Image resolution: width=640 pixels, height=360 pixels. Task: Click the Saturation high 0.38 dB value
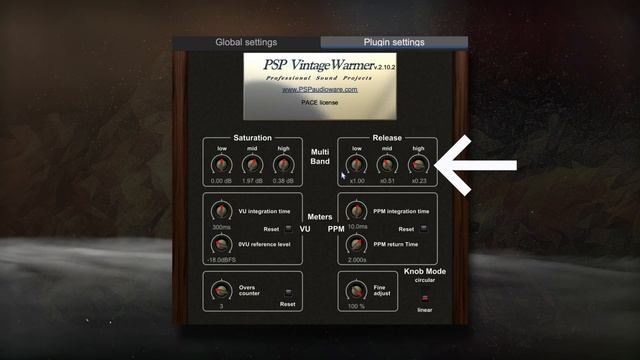283,181
